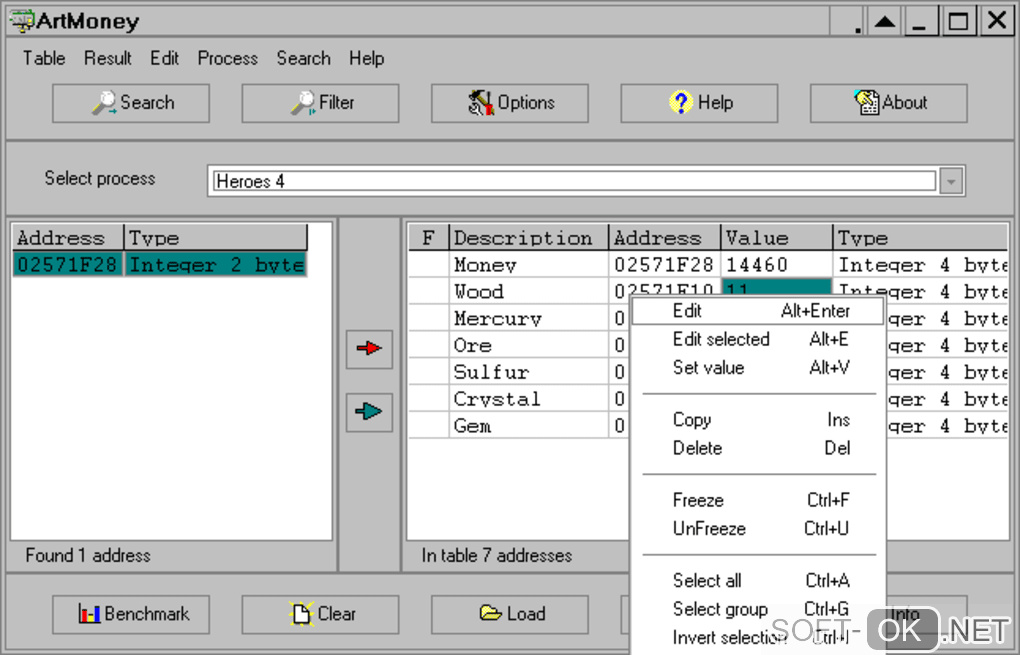Viewport: 1020px width, 655px height.
Task: Click the Address header in right table
Action: tap(664, 237)
